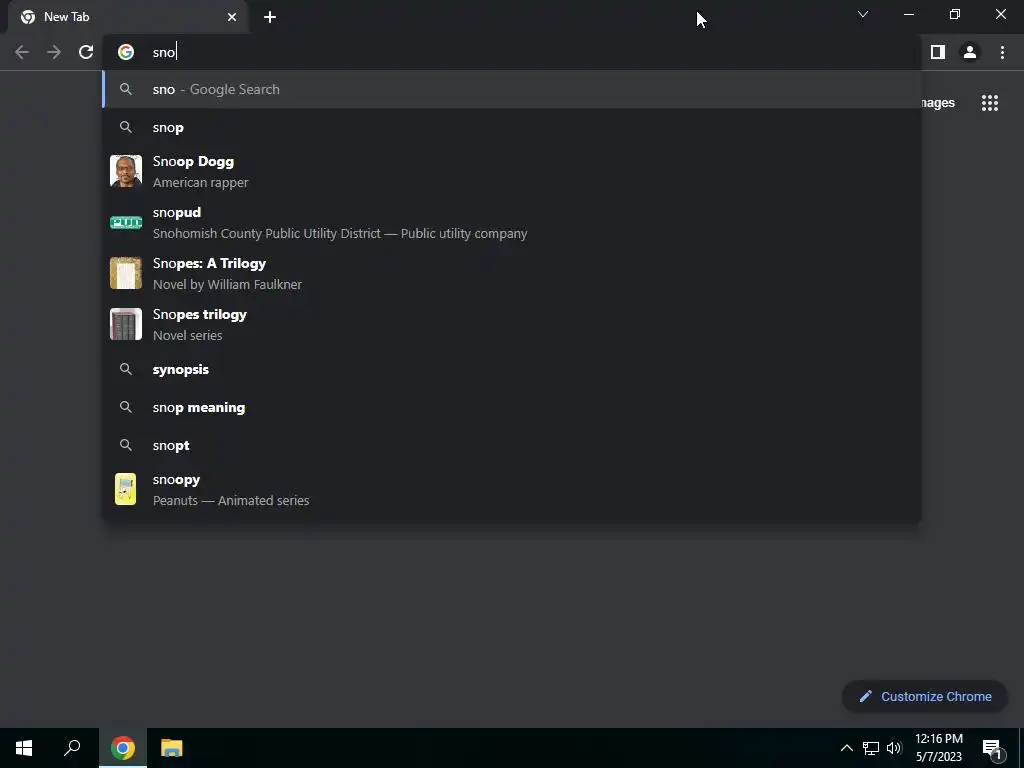Open the profile avatar icon
This screenshot has height=768, width=1024.
(x=970, y=52)
